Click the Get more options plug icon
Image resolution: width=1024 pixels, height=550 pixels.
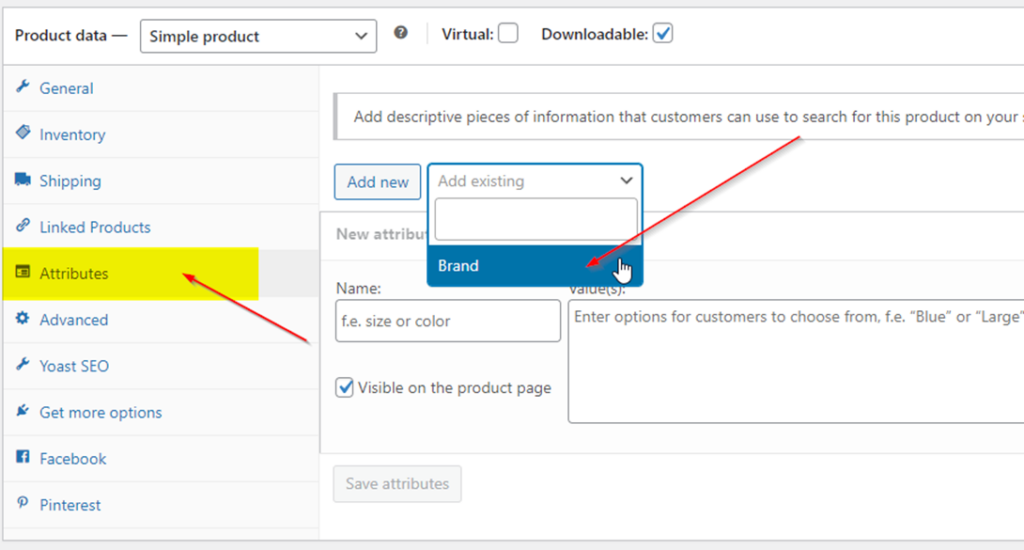(23, 411)
